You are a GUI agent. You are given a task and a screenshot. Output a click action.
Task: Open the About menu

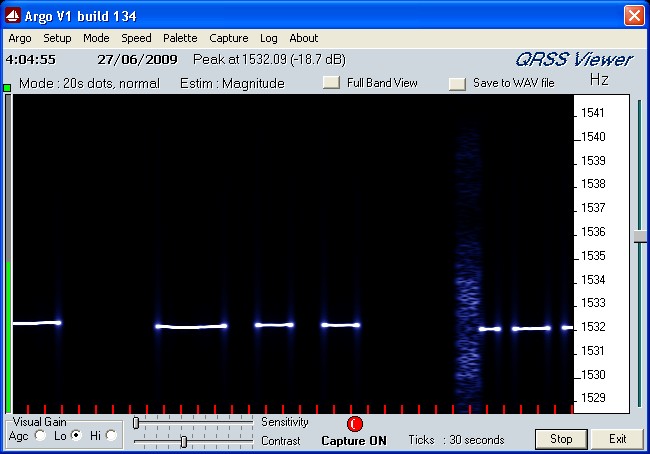click(x=304, y=38)
